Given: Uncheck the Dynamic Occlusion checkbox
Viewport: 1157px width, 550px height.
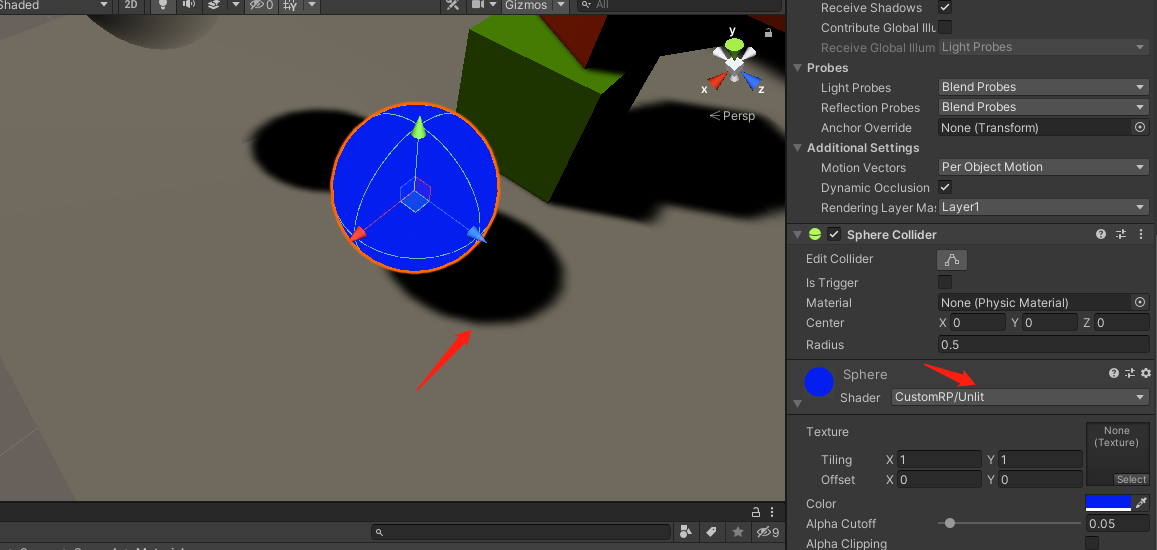Looking at the screenshot, I should point(945,187).
